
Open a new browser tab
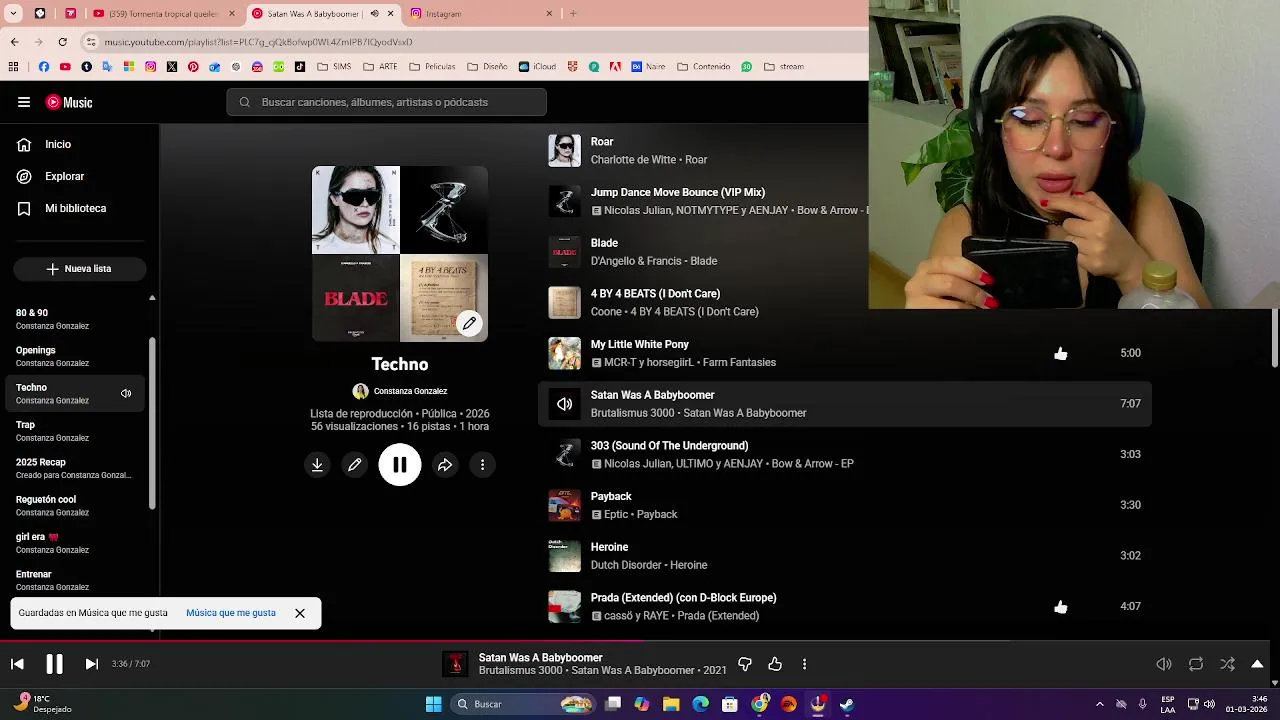(573, 14)
